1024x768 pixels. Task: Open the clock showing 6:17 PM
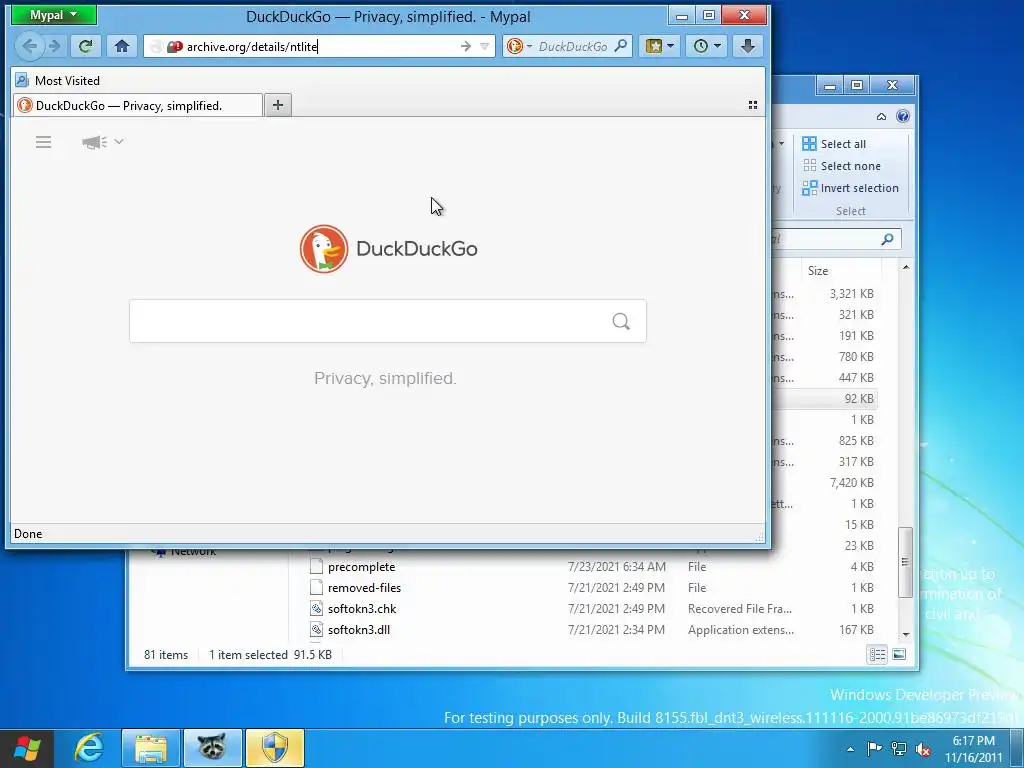pyautogui.click(x=973, y=749)
